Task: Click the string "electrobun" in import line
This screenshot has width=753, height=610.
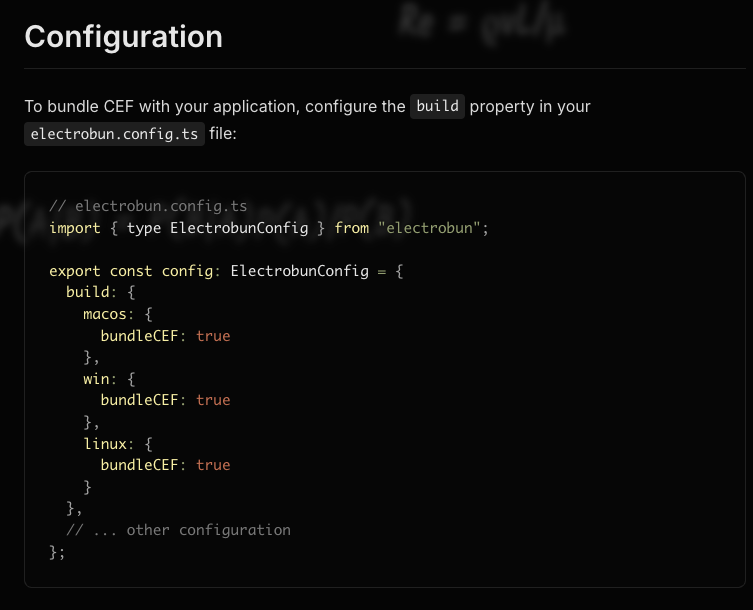Action: pyautogui.click(x=429, y=228)
